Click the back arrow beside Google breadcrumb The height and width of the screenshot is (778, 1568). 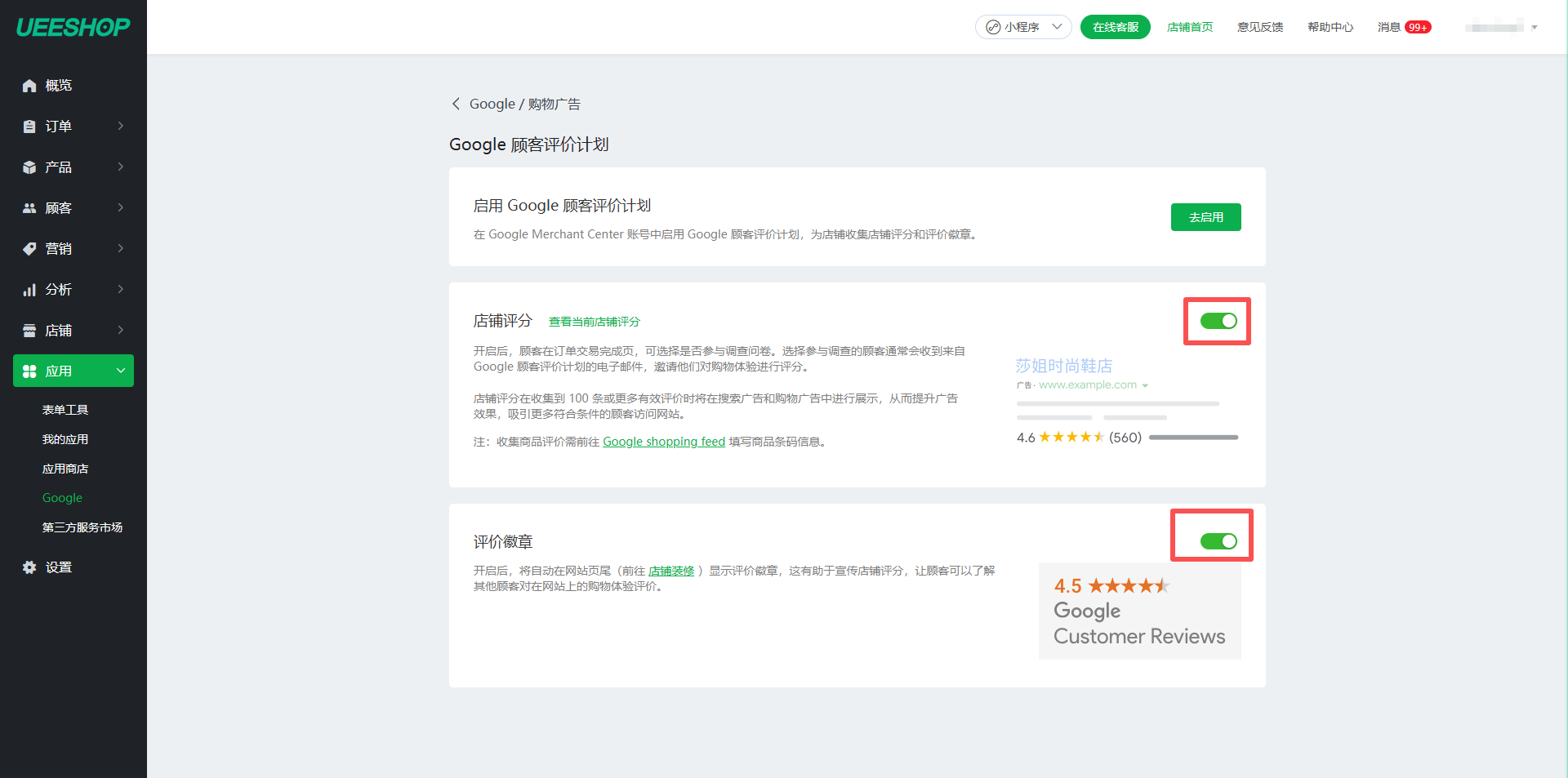456,104
